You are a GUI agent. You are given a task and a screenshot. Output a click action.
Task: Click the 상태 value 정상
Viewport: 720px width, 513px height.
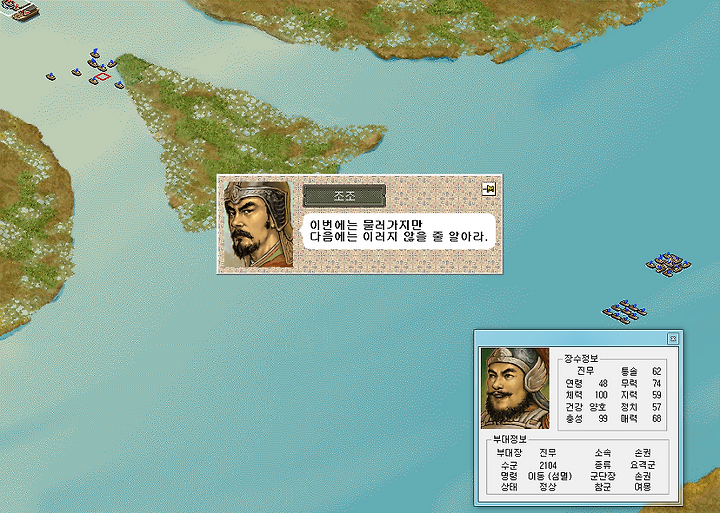(548, 487)
